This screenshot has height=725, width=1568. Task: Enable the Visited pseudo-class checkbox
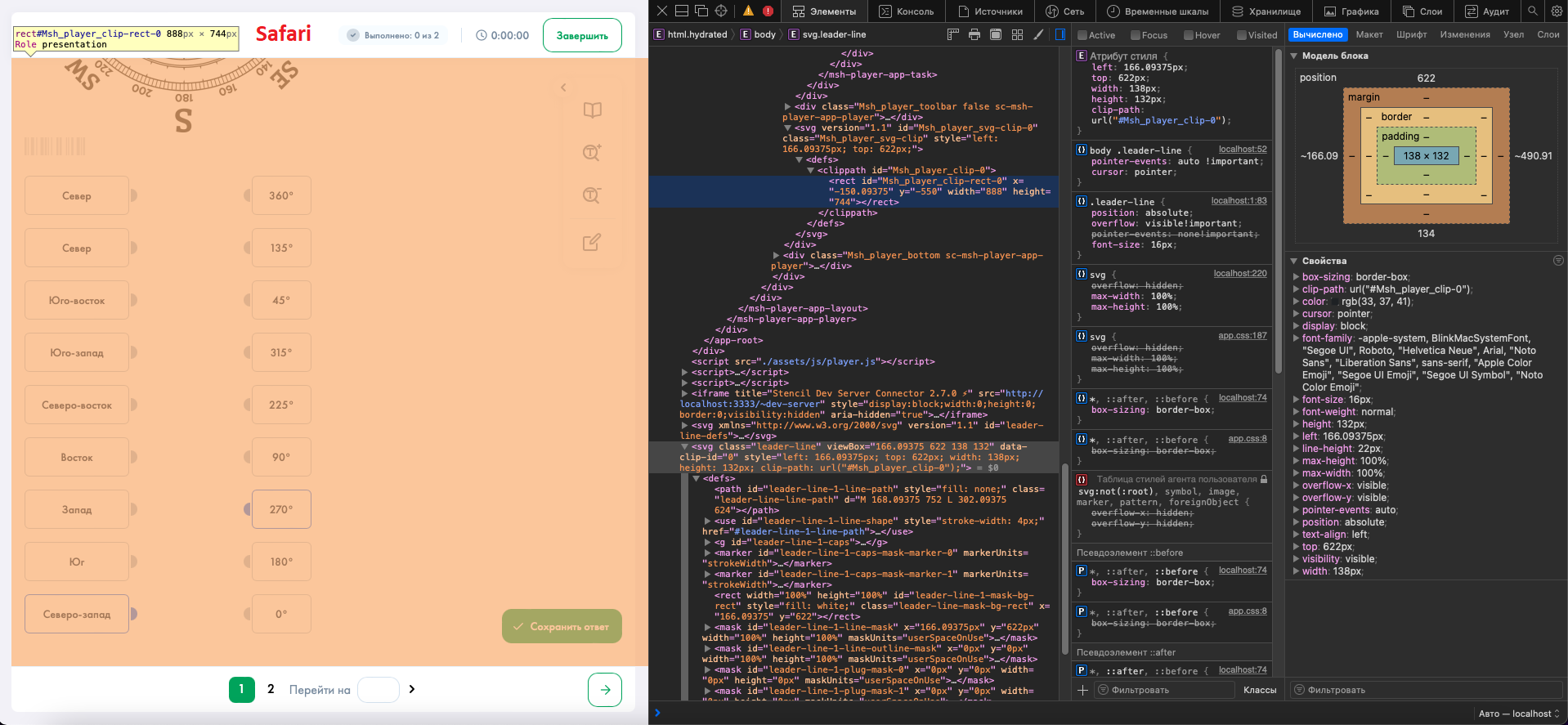point(1241,35)
